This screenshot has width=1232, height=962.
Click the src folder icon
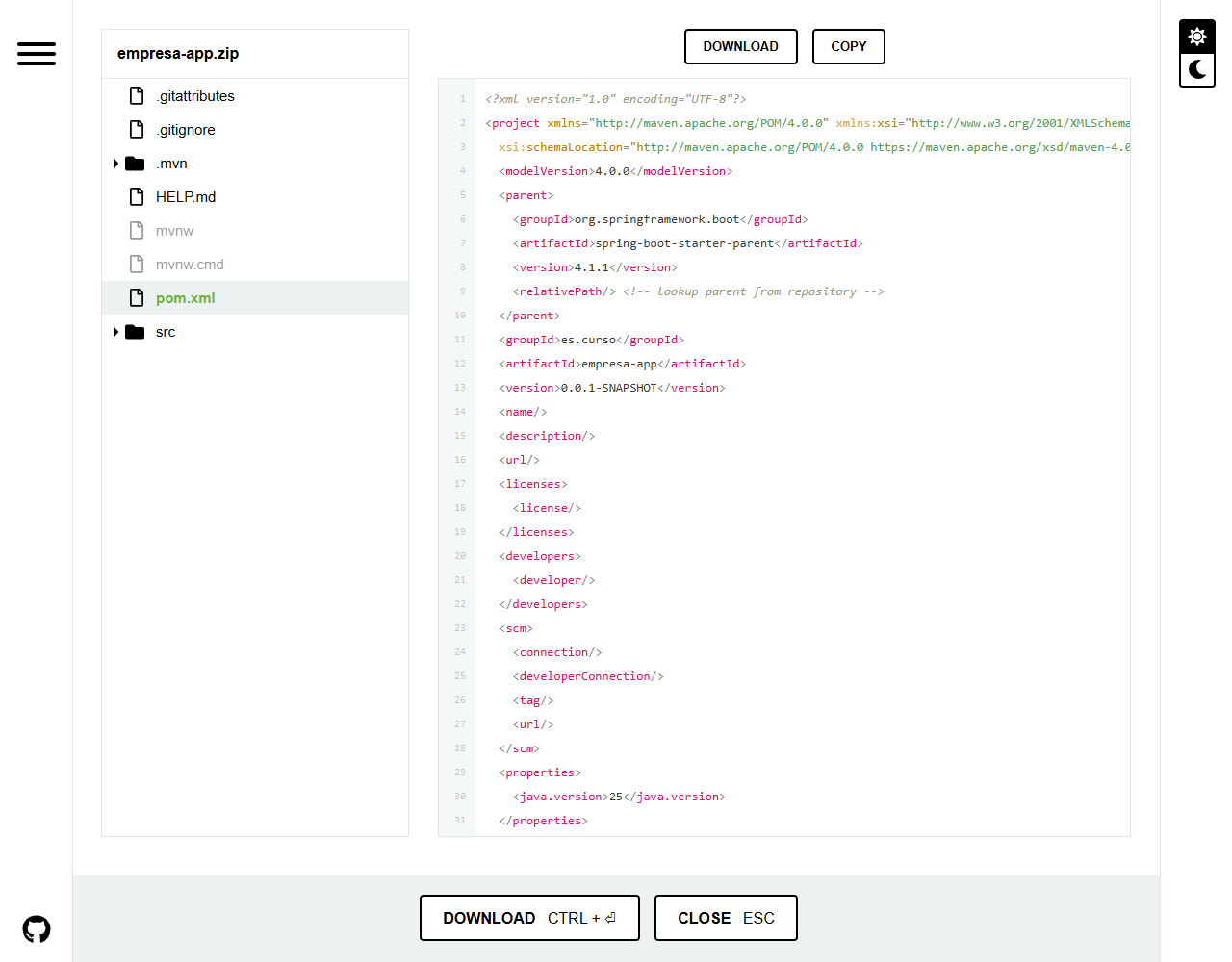click(x=135, y=332)
